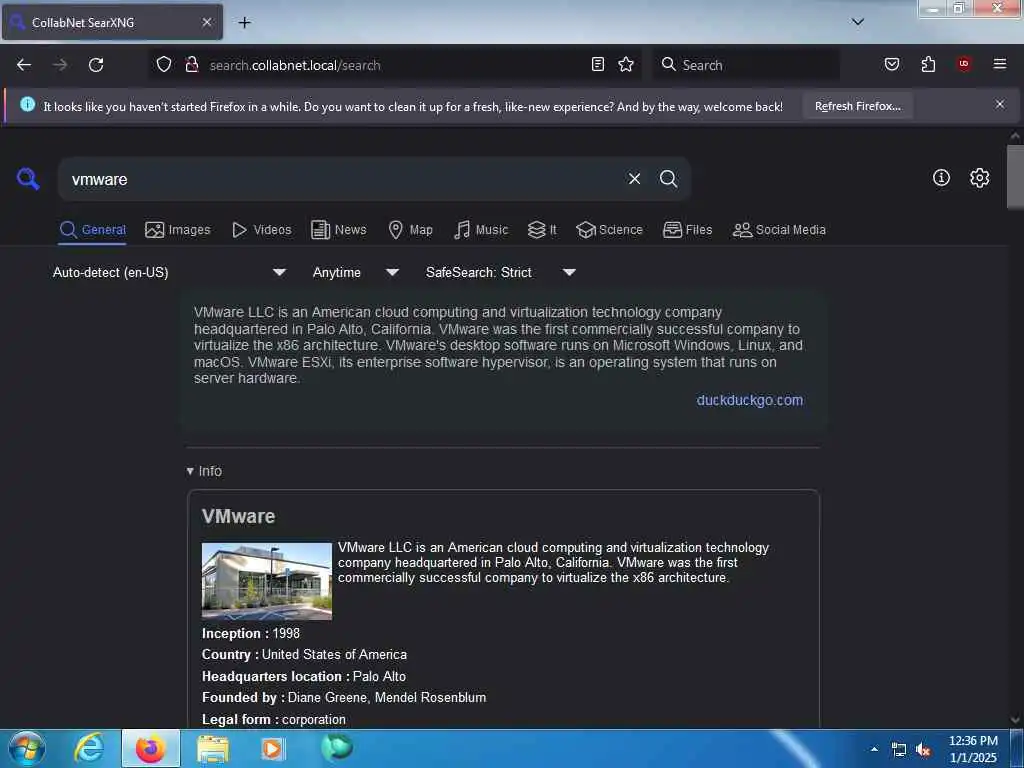Open the Auto-detect (en-US) language dropdown
Viewport: 1024px width, 768px height.
[x=169, y=272]
